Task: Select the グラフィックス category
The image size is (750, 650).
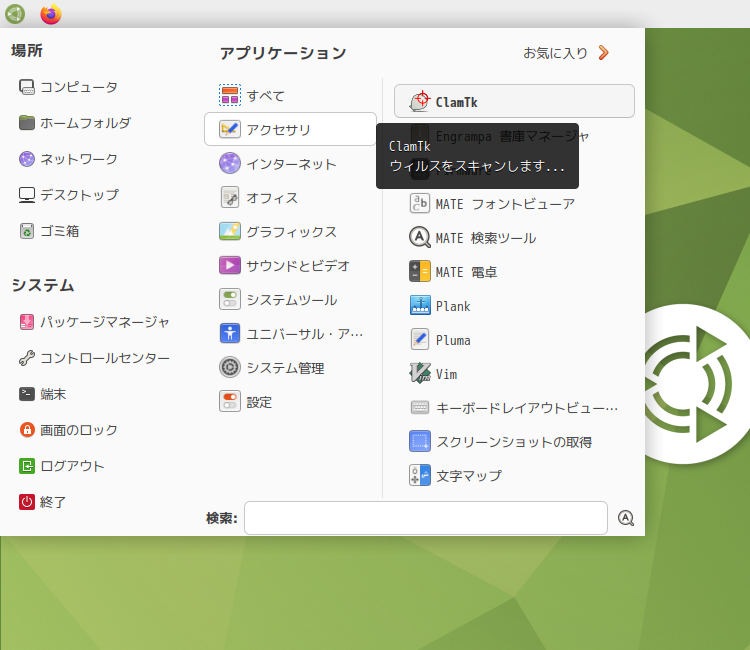Action: (x=290, y=231)
